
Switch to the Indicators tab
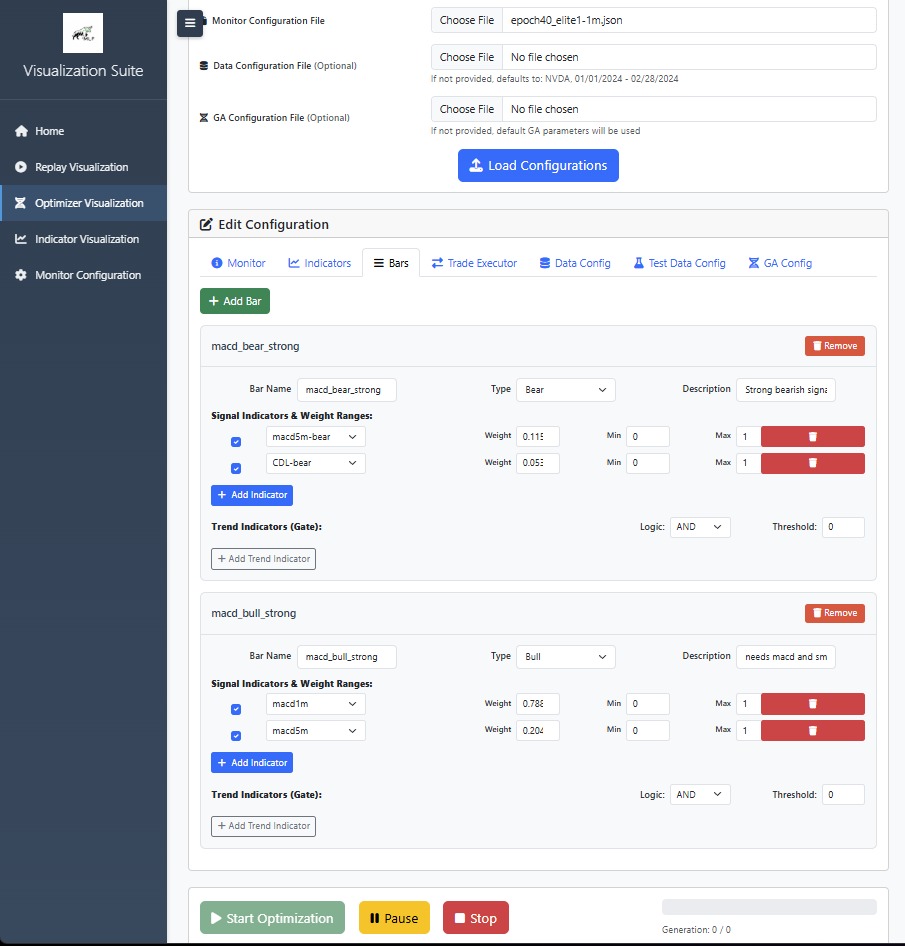(319, 263)
